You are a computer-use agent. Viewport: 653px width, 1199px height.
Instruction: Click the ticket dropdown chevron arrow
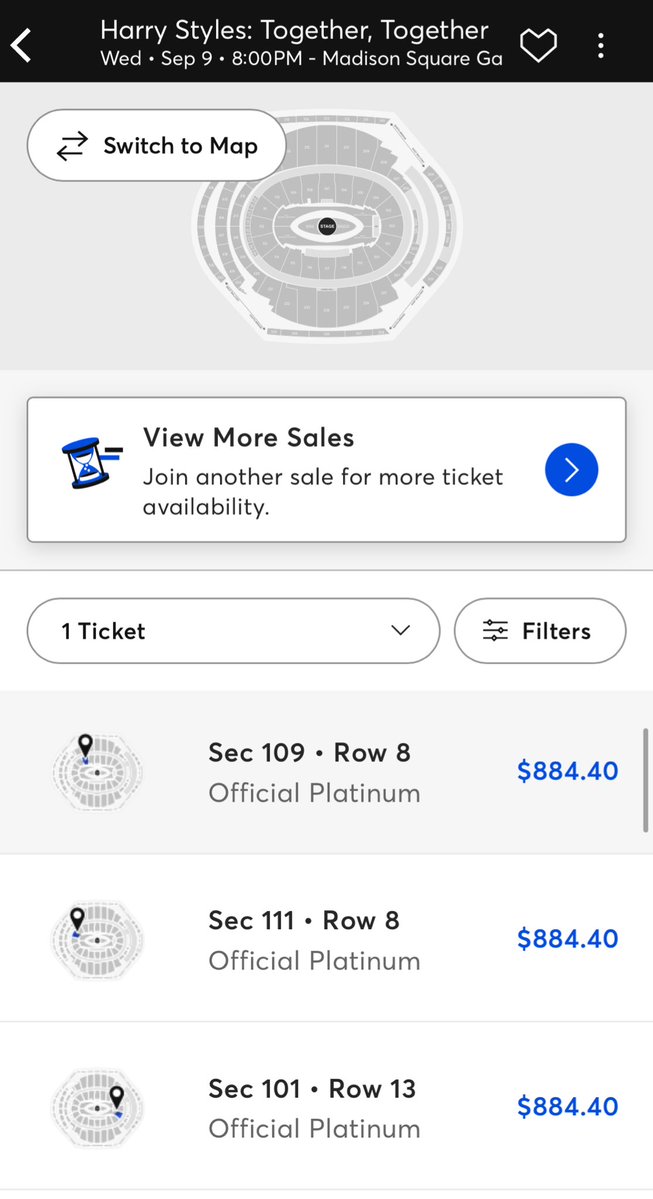point(400,631)
